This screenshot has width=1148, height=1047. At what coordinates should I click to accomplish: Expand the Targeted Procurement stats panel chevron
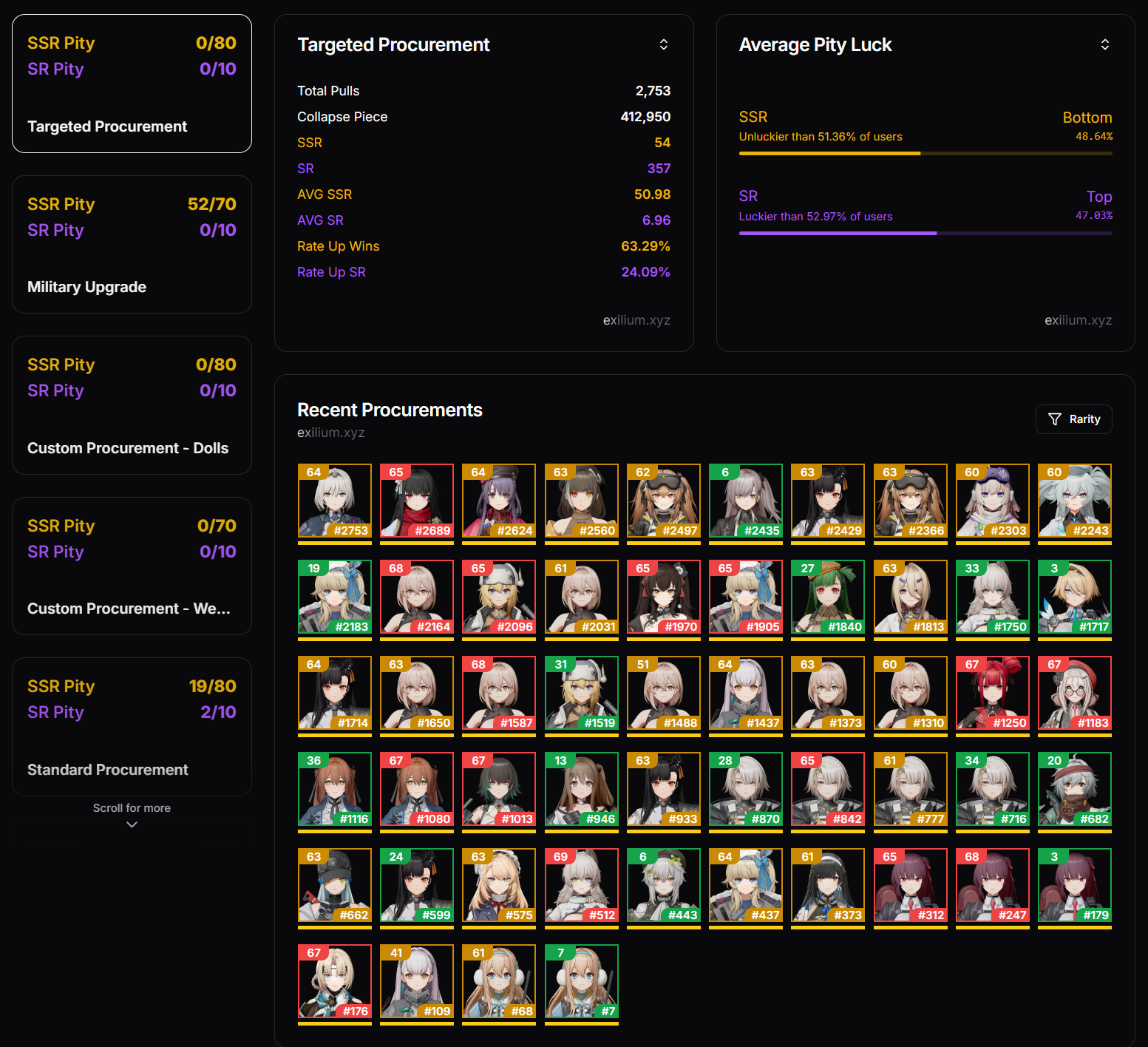click(664, 44)
